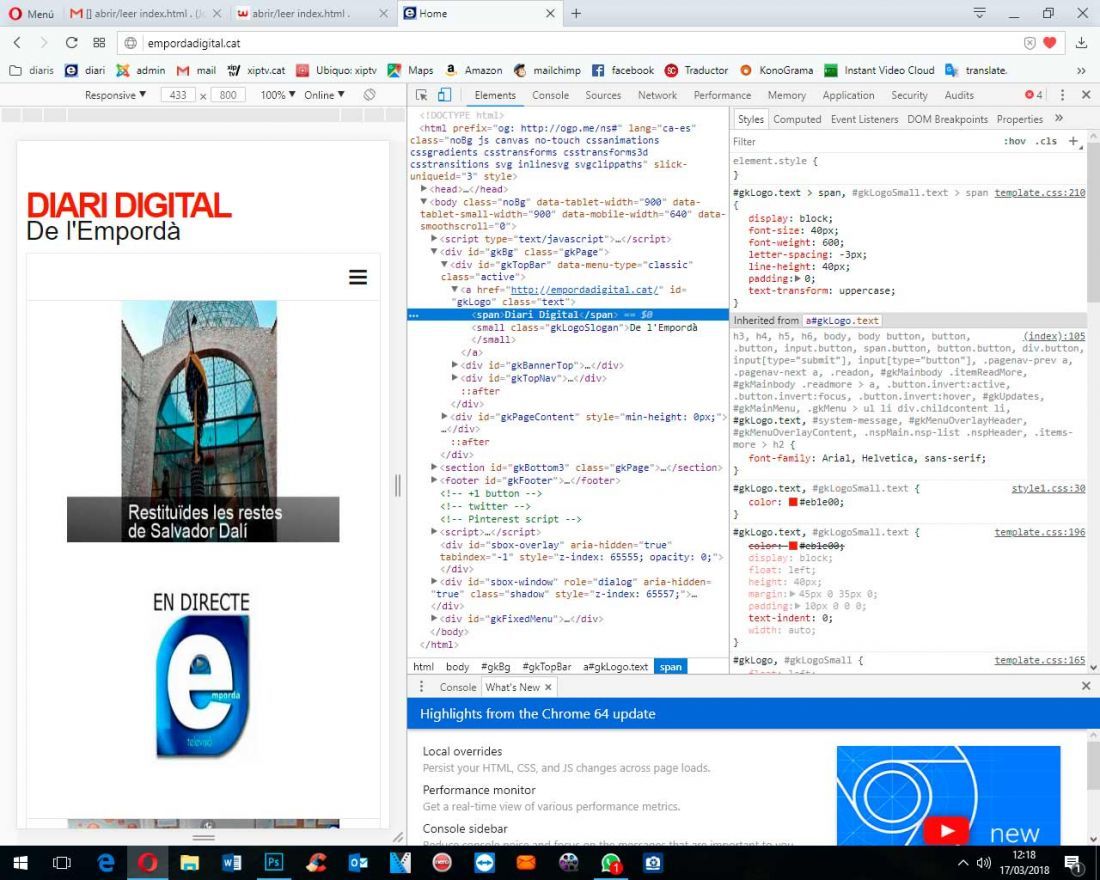The image size is (1100, 880).
Task: Select the #gkTopBar breadcrumb
Action: click(546, 667)
